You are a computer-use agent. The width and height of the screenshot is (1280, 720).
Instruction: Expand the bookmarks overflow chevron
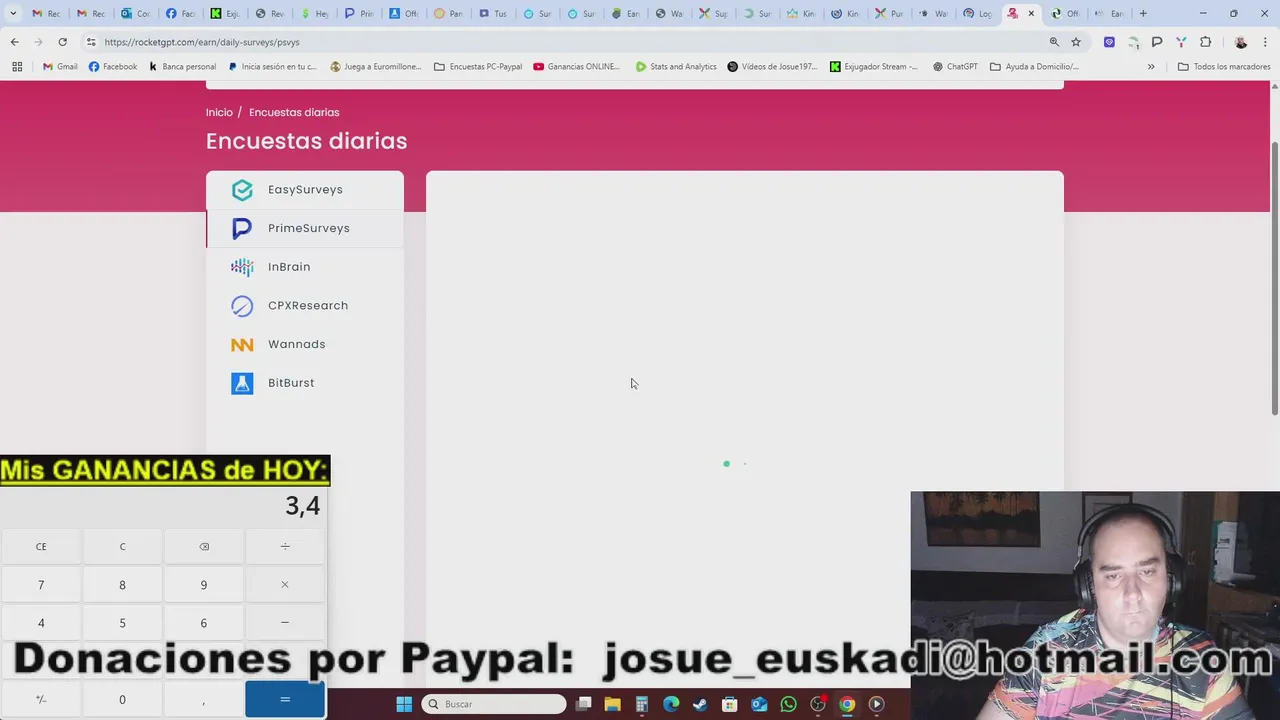[x=1151, y=67]
